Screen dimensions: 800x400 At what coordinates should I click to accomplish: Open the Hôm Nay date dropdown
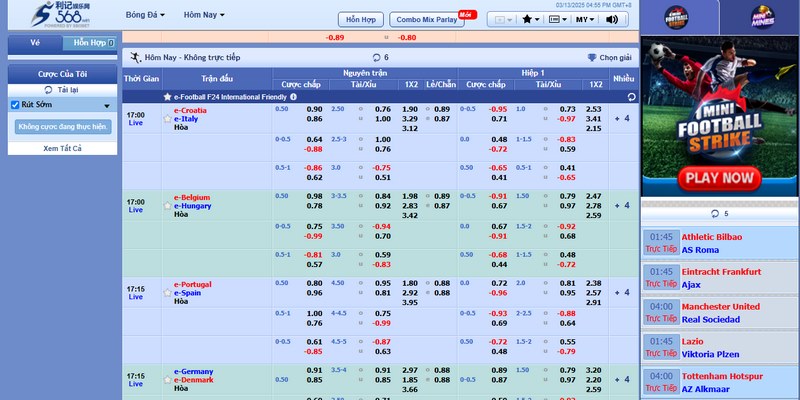tap(204, 16)
